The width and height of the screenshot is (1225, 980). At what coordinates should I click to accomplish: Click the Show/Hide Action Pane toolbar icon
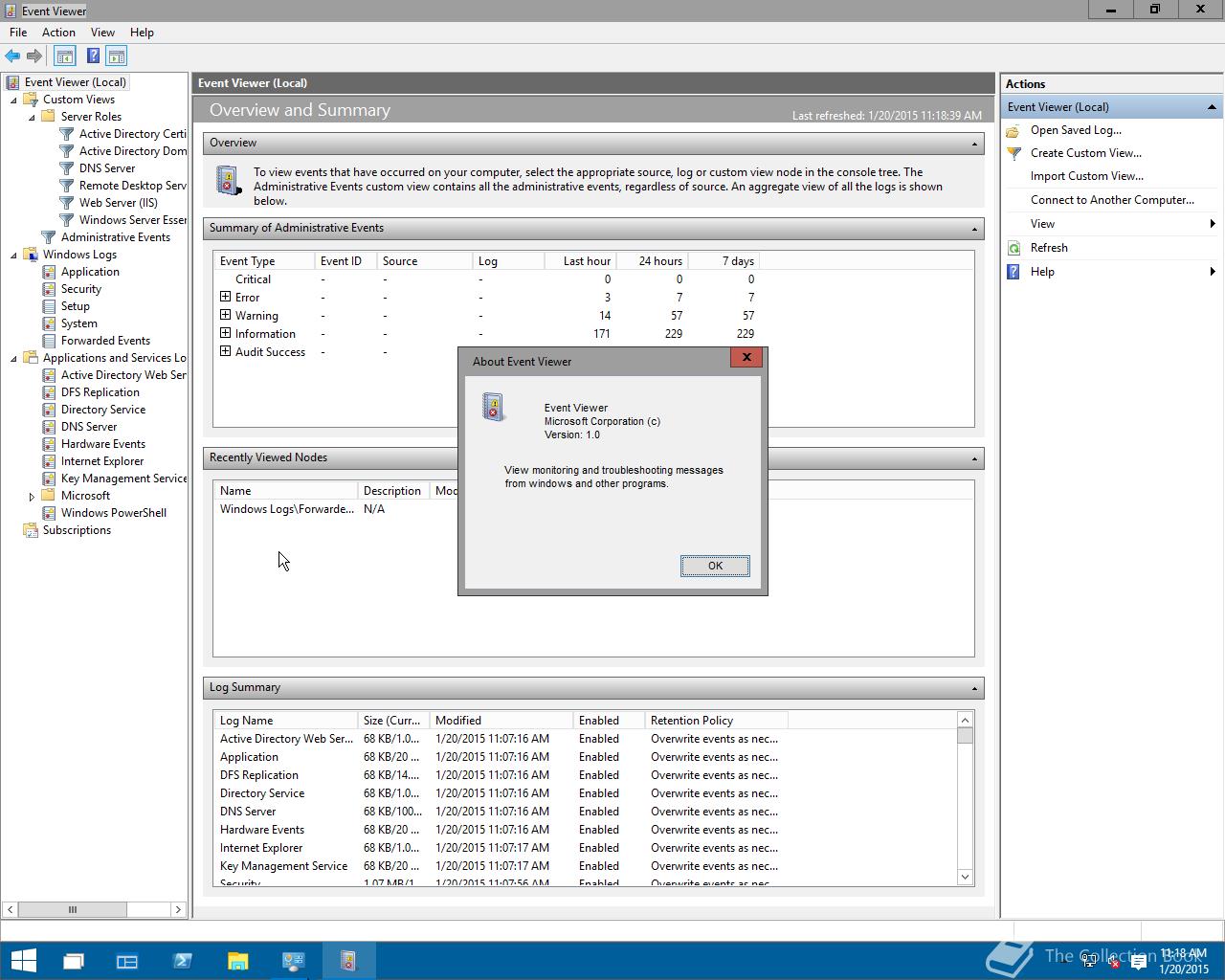pyautogui.click(x=117, y=56)
